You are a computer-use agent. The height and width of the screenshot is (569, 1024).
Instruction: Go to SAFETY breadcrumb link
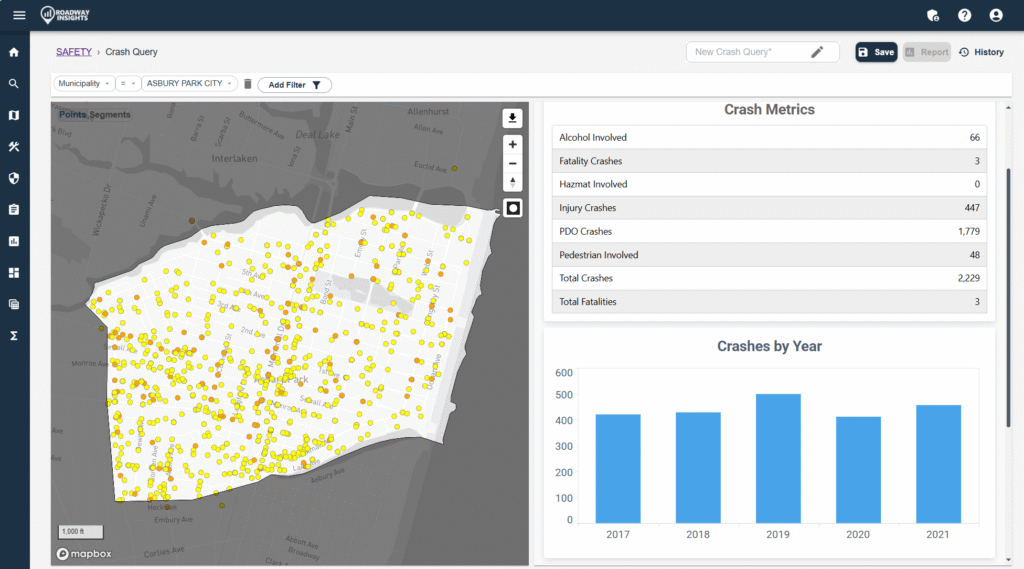point(74,52)
